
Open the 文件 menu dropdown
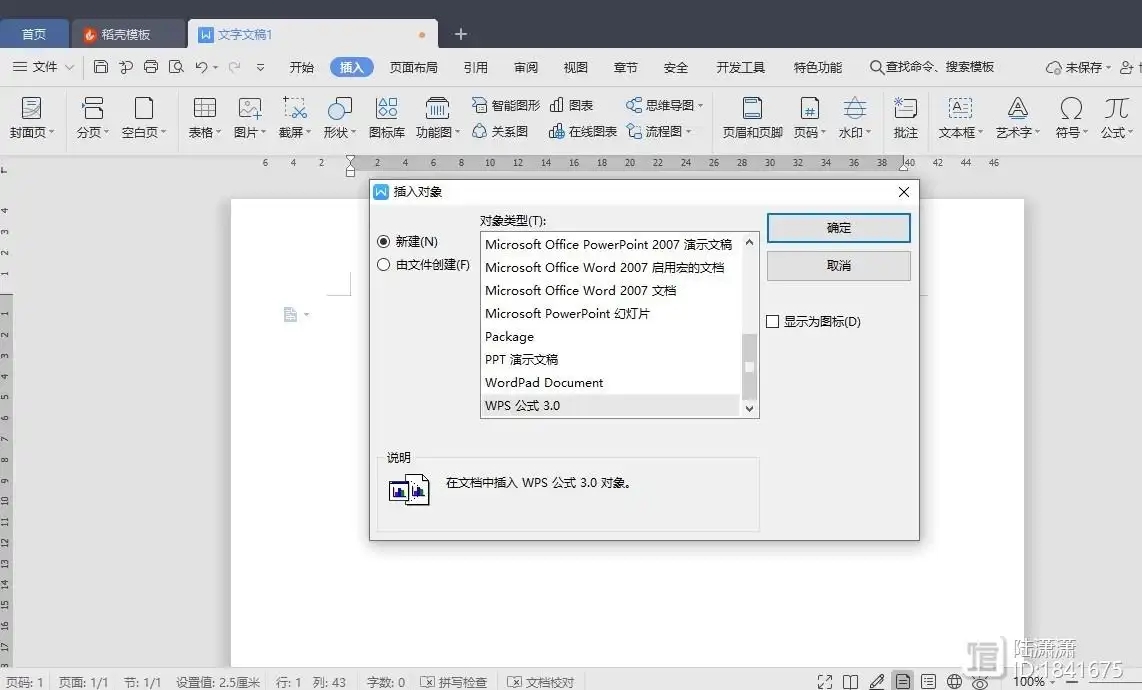click(44, 67)
